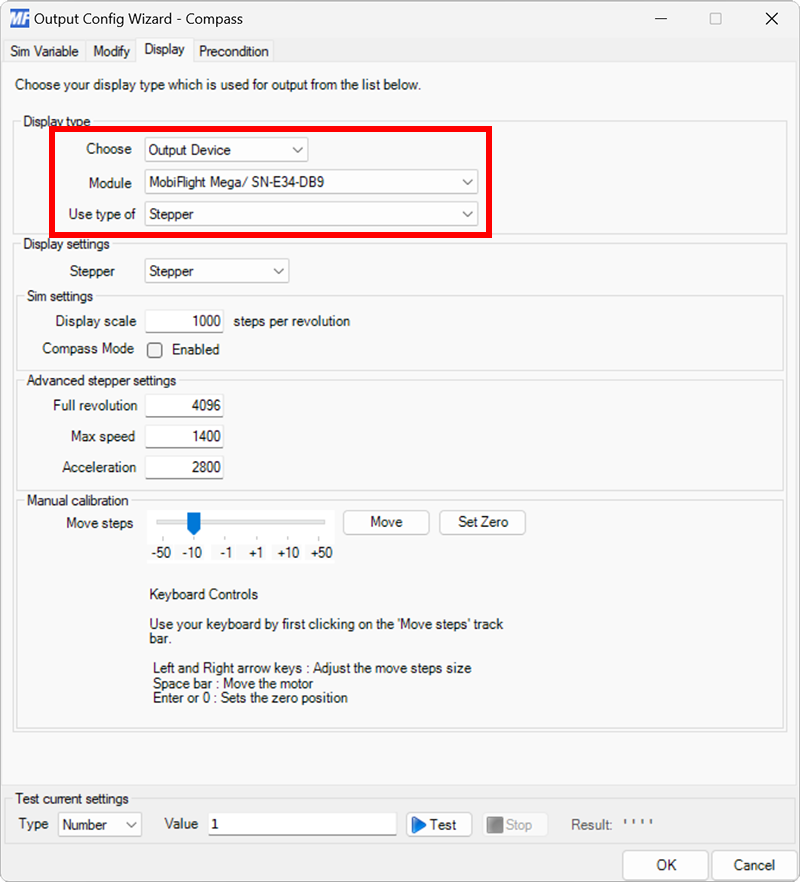Switch to the Sim Variable tab
The width and height of the screenshot is (800, 882).
tap(44, 51)
